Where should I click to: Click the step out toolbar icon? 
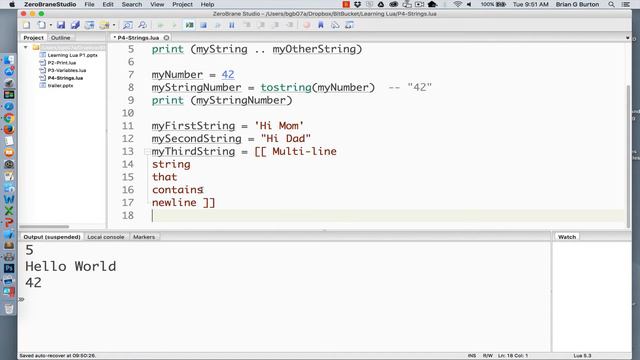click(275, 25)
